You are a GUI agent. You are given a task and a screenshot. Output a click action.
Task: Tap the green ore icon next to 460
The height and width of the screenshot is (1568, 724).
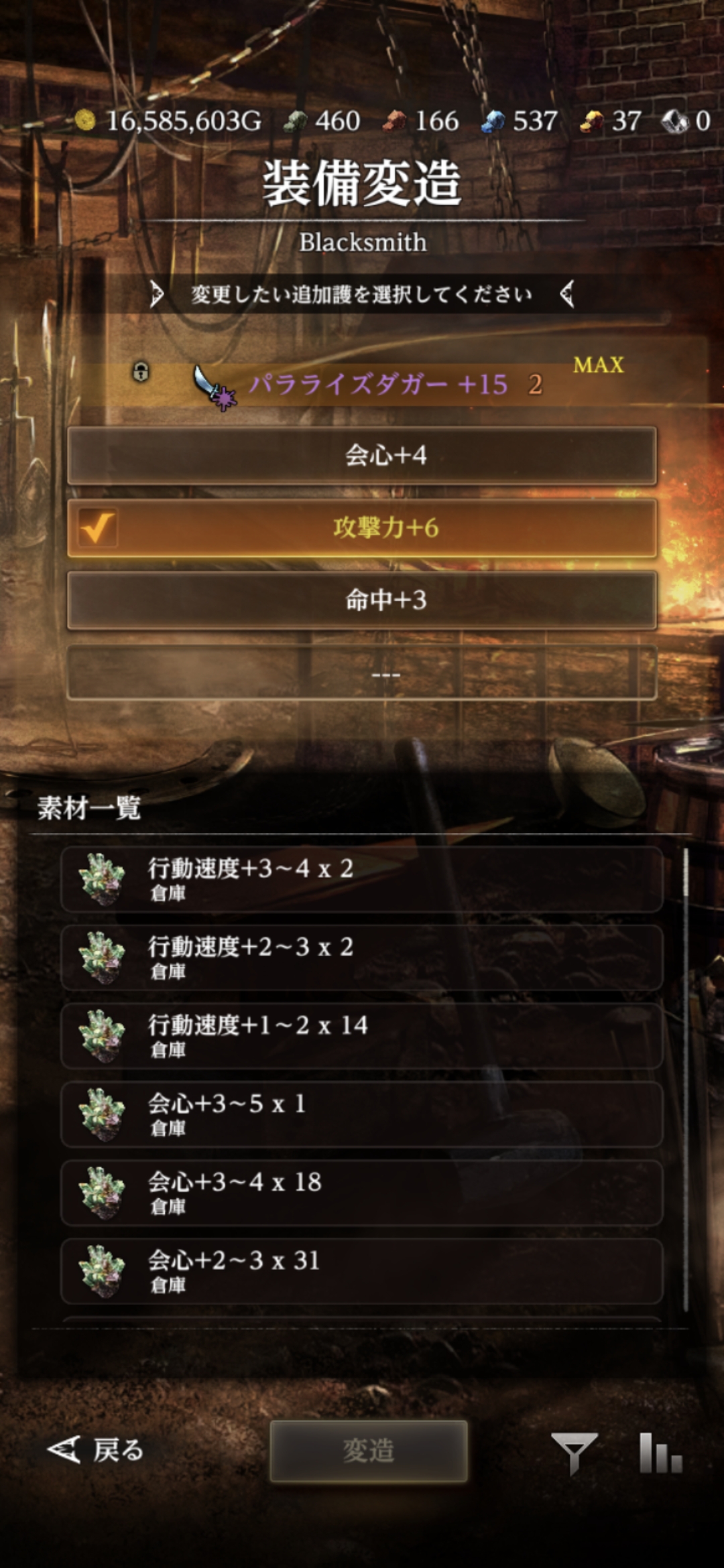pyautogui.click(x=296, y=121)
